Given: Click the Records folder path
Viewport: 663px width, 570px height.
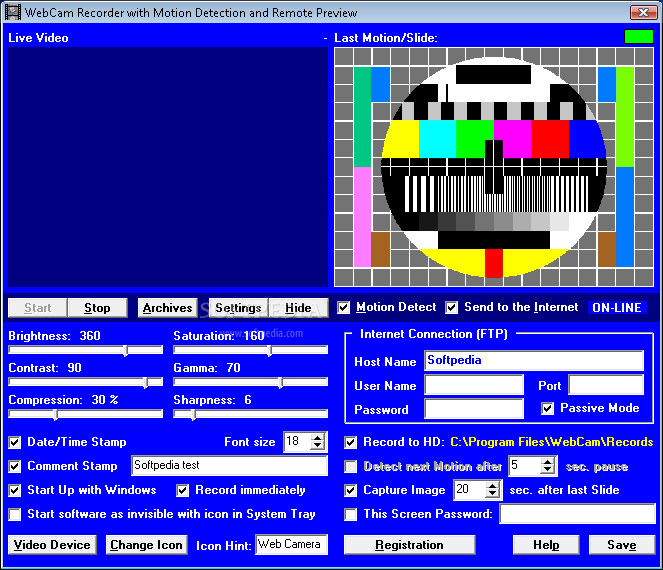Looking at the screenshot, I should point(552,442).
